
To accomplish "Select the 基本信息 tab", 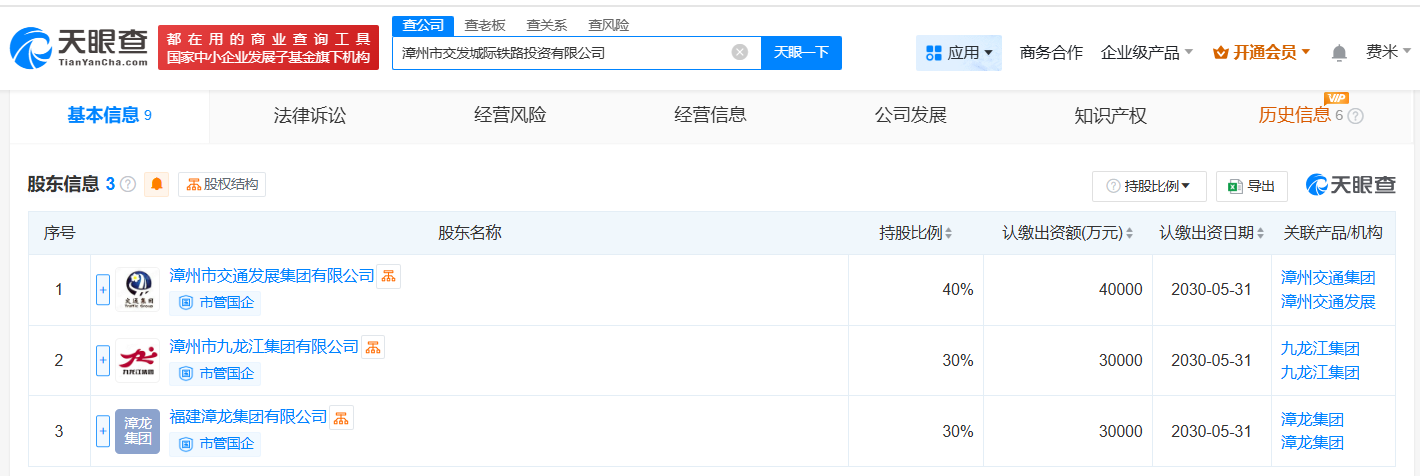I will [x=109, y=116].
